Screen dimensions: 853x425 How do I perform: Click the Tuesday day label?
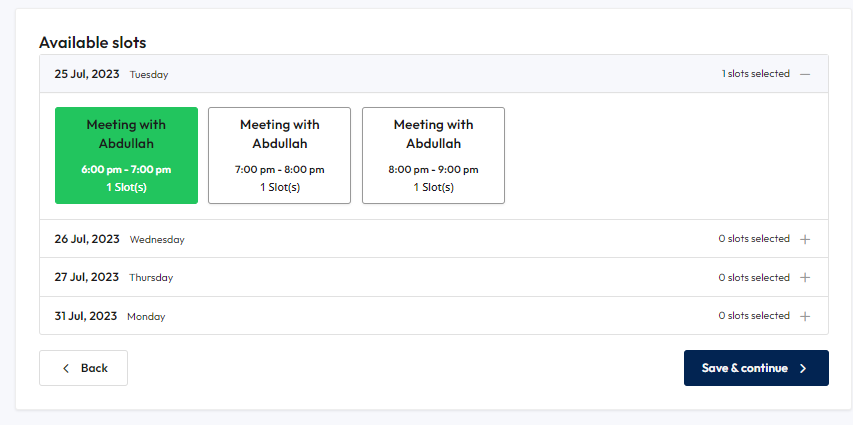[x=149, y=75]
